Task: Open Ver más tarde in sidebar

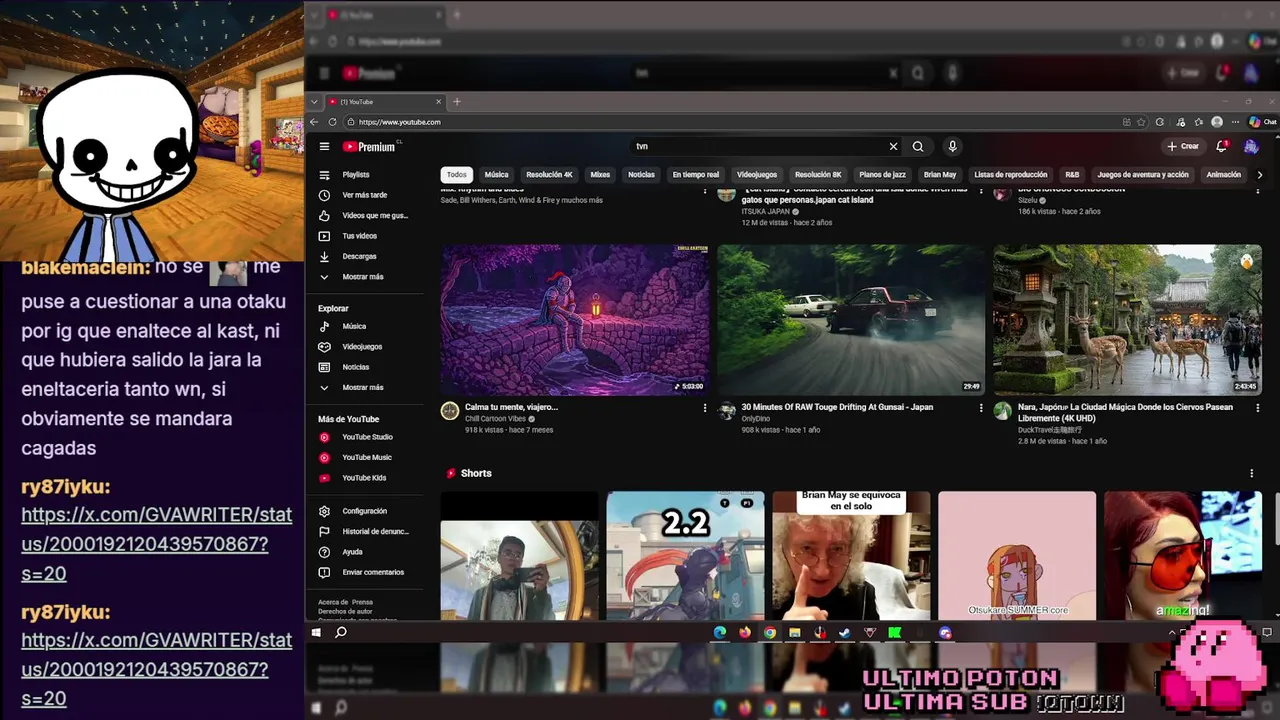Action: (x=365, y=195)
